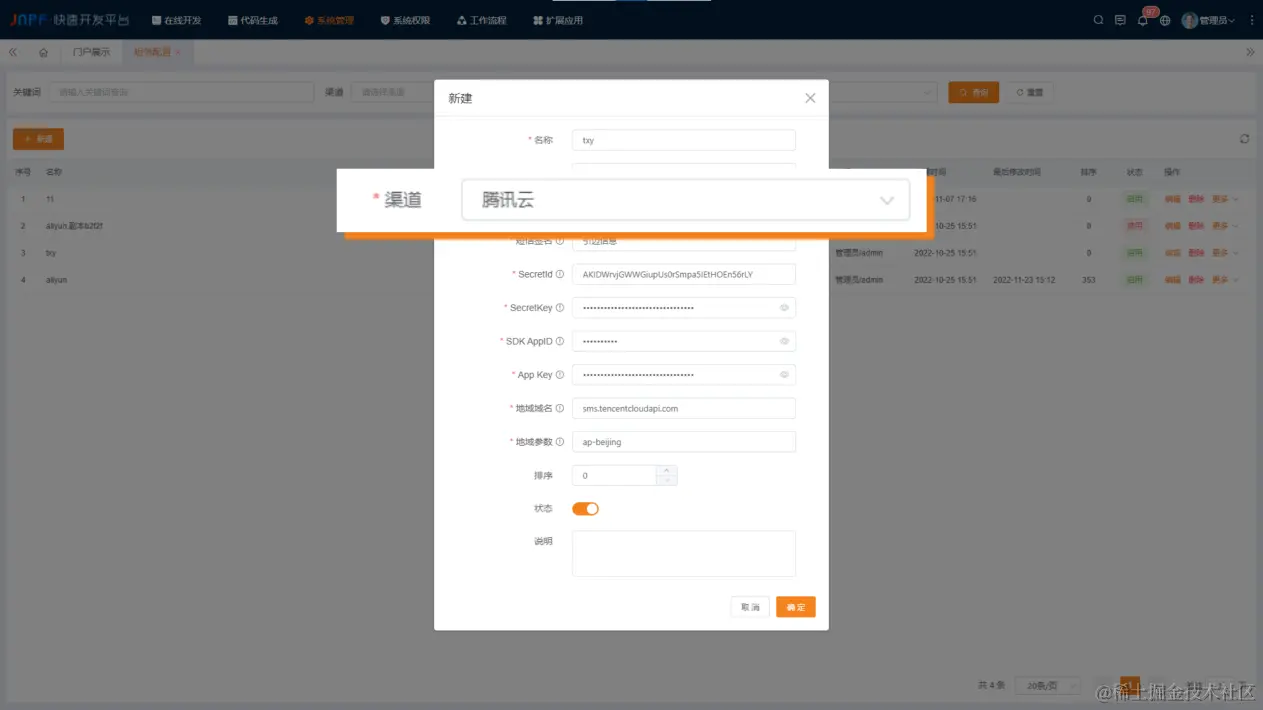Viewport: 1263px width, 710px height.
Task: Open the notification bell
Action: click(1143, 20)
